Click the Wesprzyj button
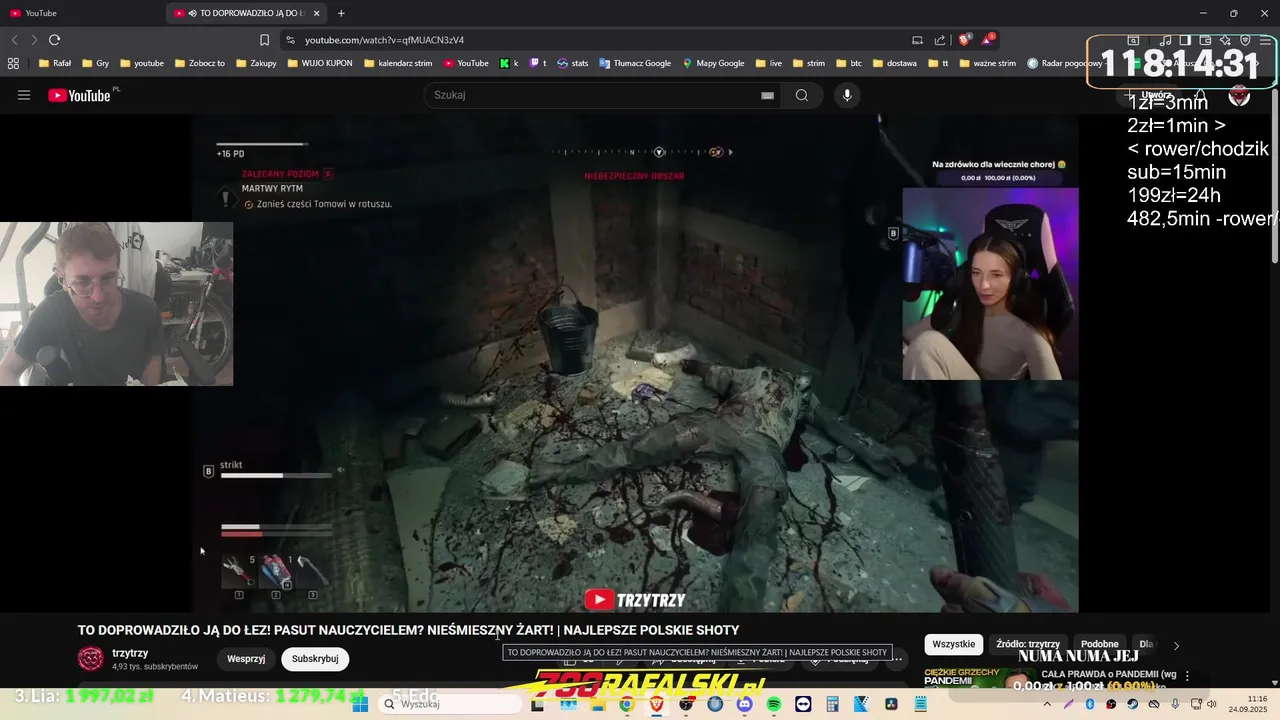 (x=246, y=659)
